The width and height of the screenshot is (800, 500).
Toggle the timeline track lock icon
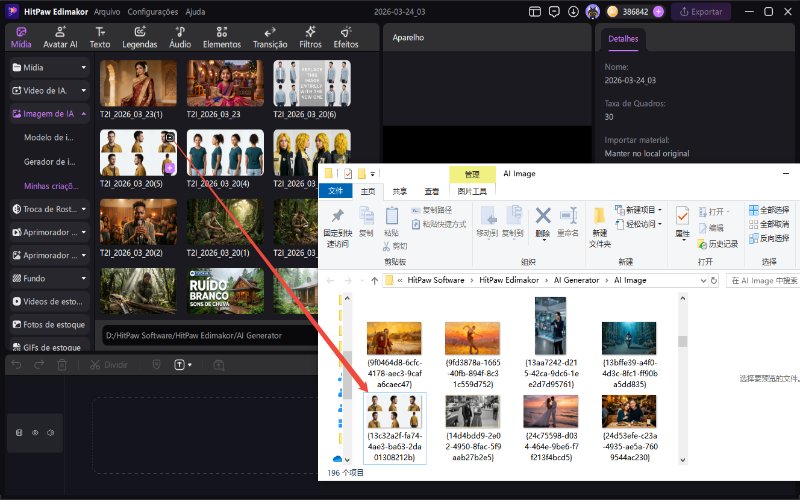click(x=19, y=433)
